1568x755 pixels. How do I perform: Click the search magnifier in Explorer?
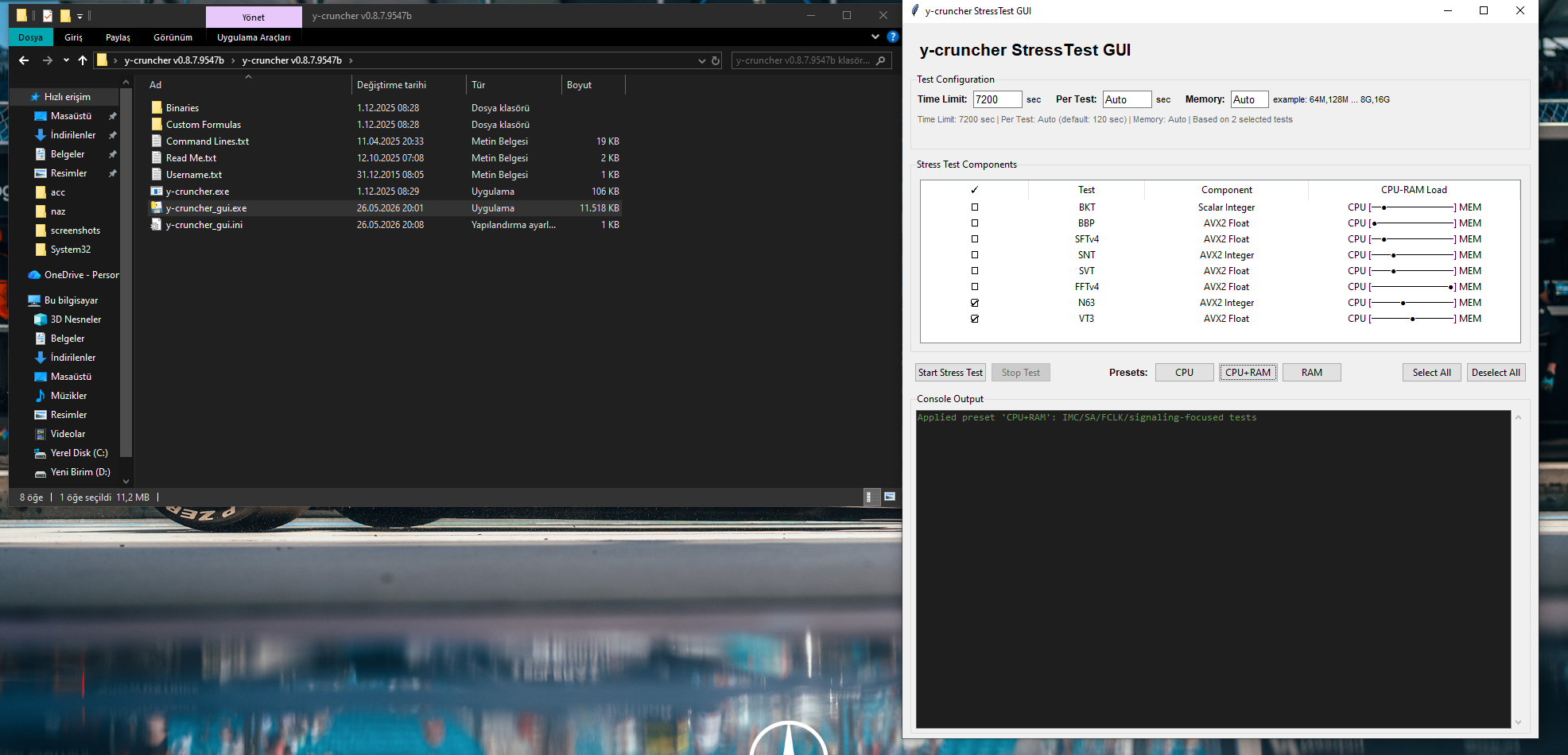click(x=880, y=60)
